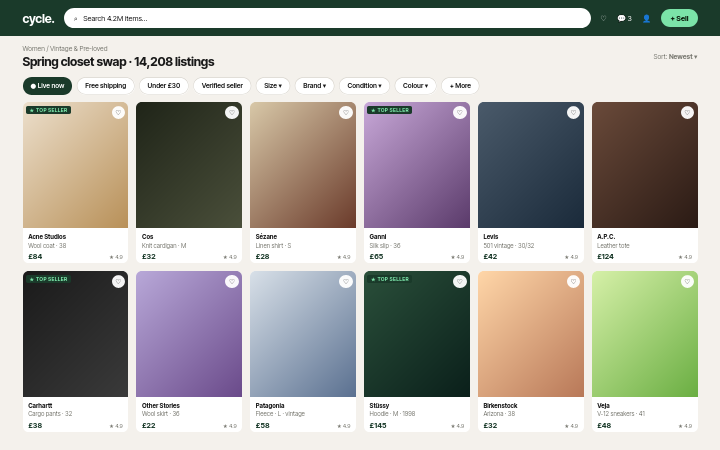Click the 'Knit cardigan · M' description
This screenshot has height=450, width=720.
164,246
